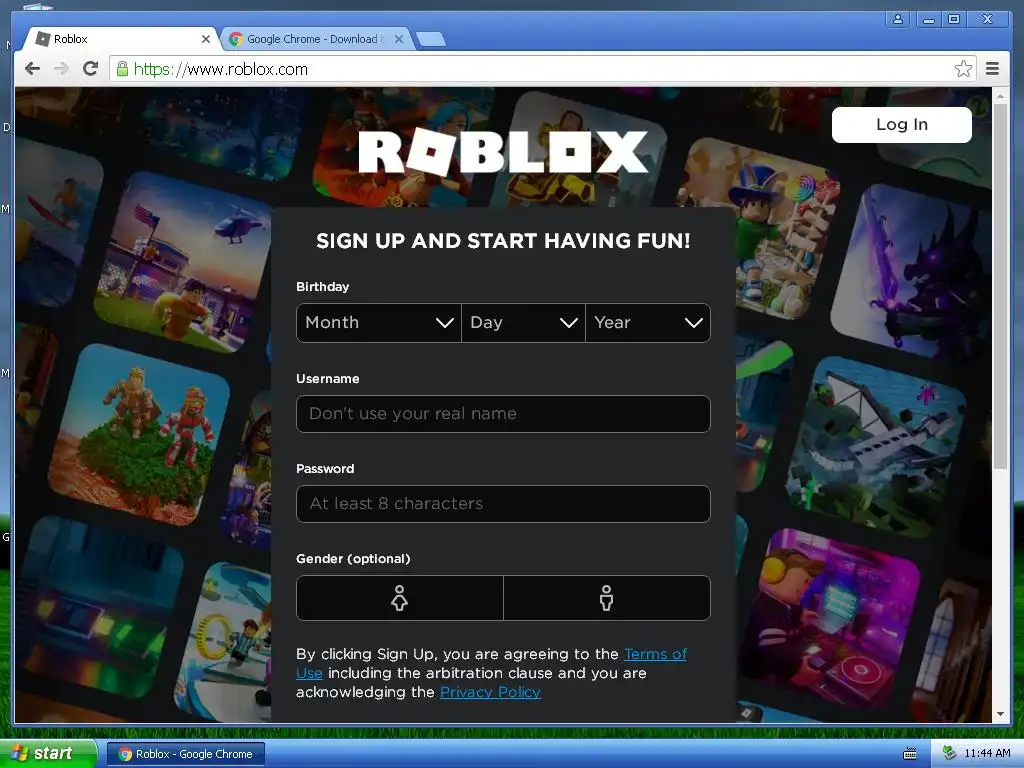The width and height of the screenshot is (1024, 768).
Task: Click the bush characters game thumbnail
Action: pyautogui.click(x=139, y=434)
